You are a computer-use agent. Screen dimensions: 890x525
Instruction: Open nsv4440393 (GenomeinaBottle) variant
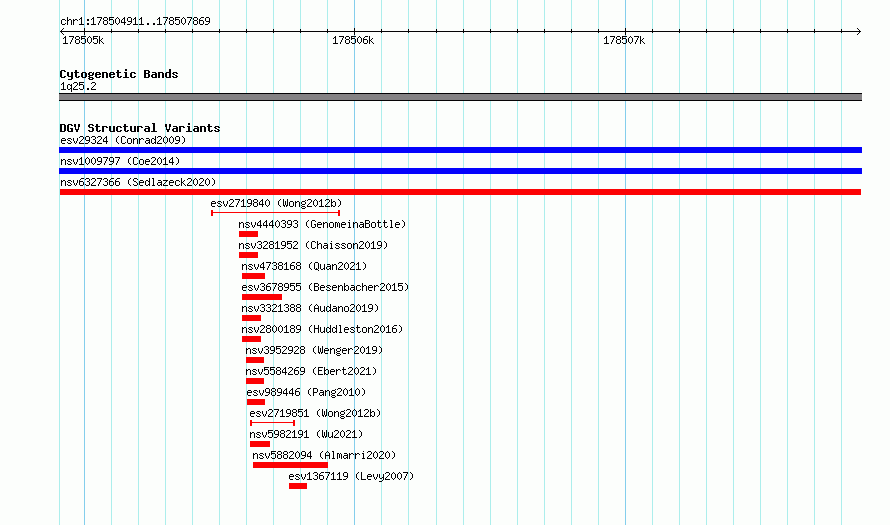(322, 224)
